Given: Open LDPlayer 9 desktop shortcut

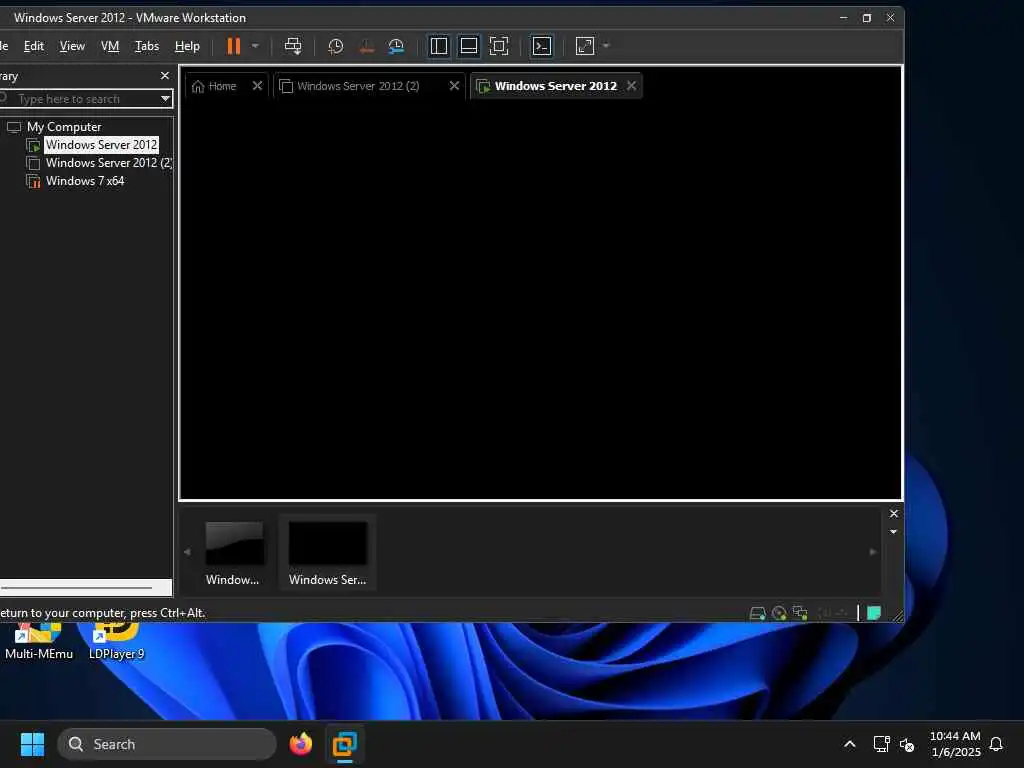Looking at the screenshot, I should [x=116, y=641].
